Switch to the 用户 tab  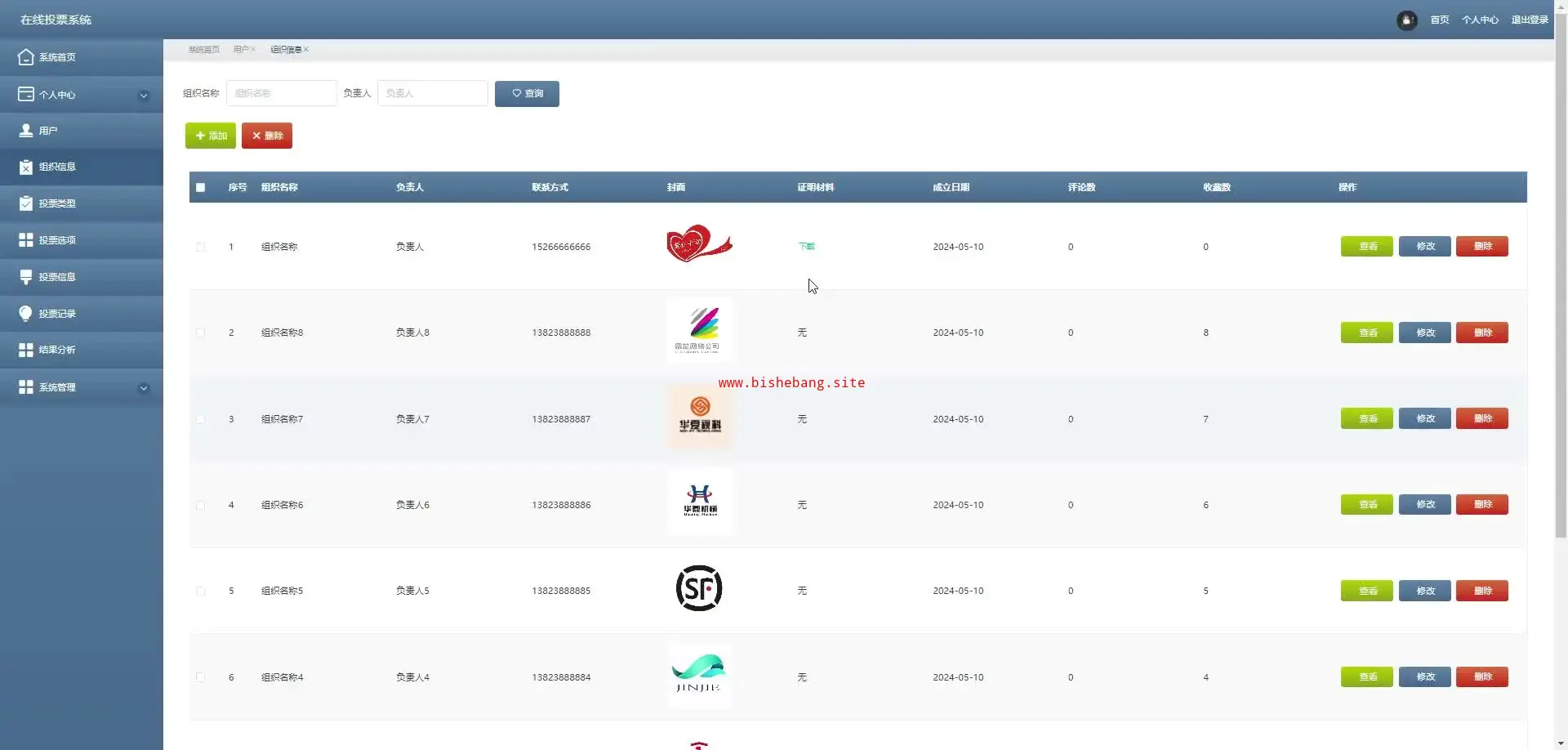(x=241, y=50)
